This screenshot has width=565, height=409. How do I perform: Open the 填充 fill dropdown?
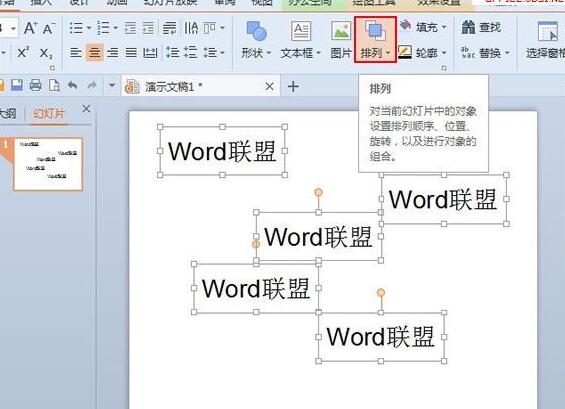point(423,27)
